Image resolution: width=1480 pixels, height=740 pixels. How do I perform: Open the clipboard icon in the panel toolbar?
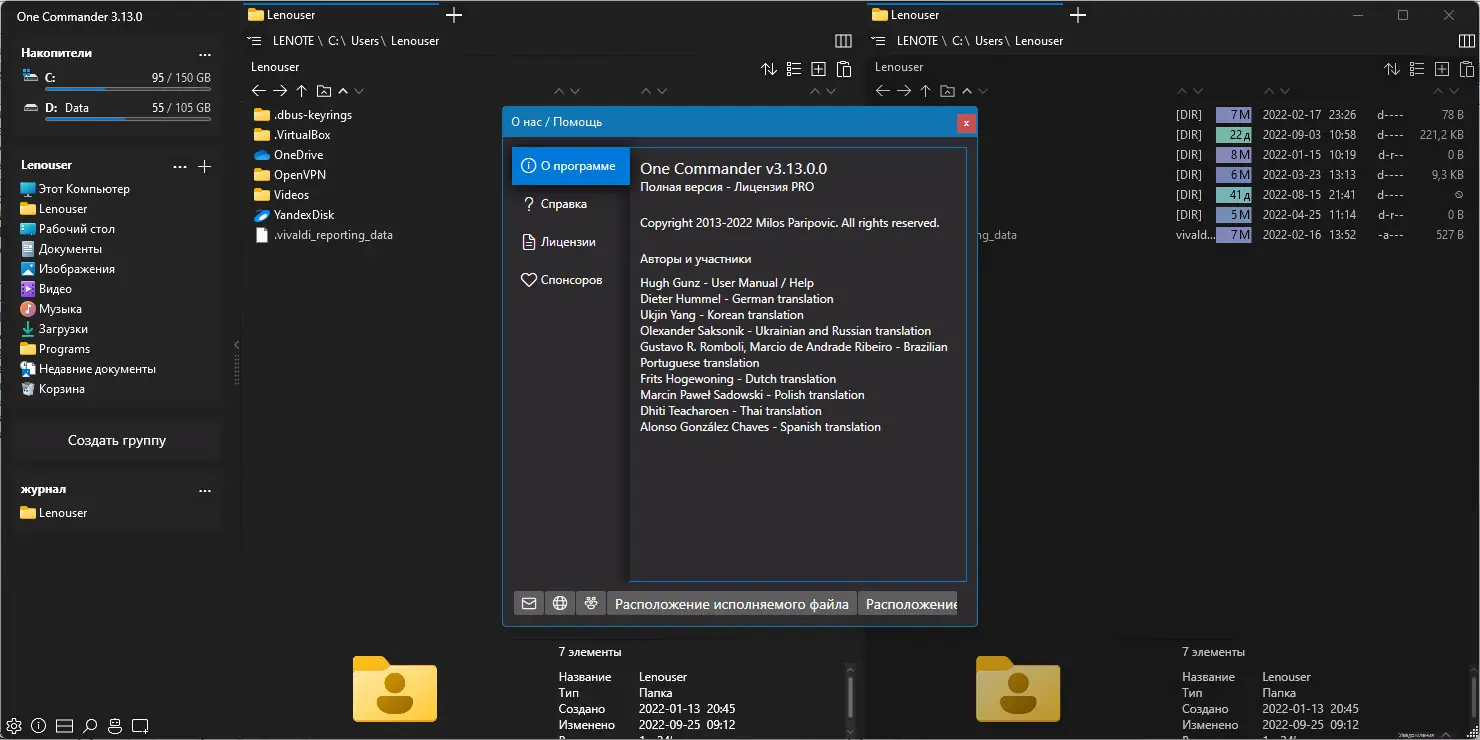[x=843, y=69]
